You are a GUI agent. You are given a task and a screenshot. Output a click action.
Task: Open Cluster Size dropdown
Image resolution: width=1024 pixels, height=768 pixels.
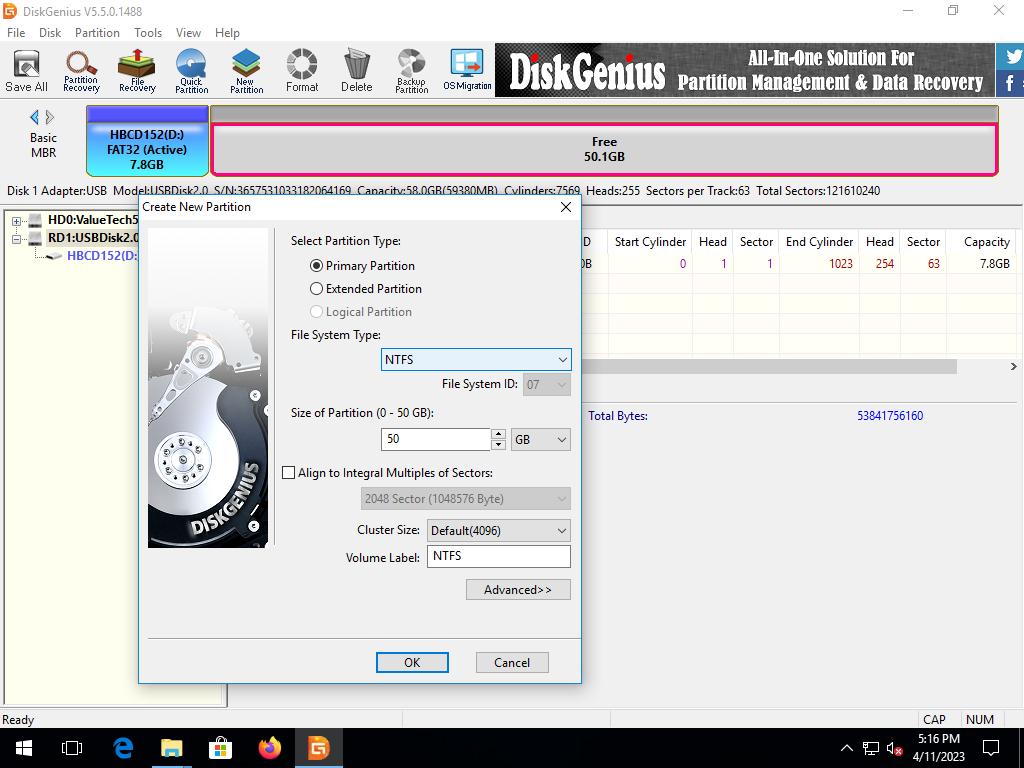(498, 531)
